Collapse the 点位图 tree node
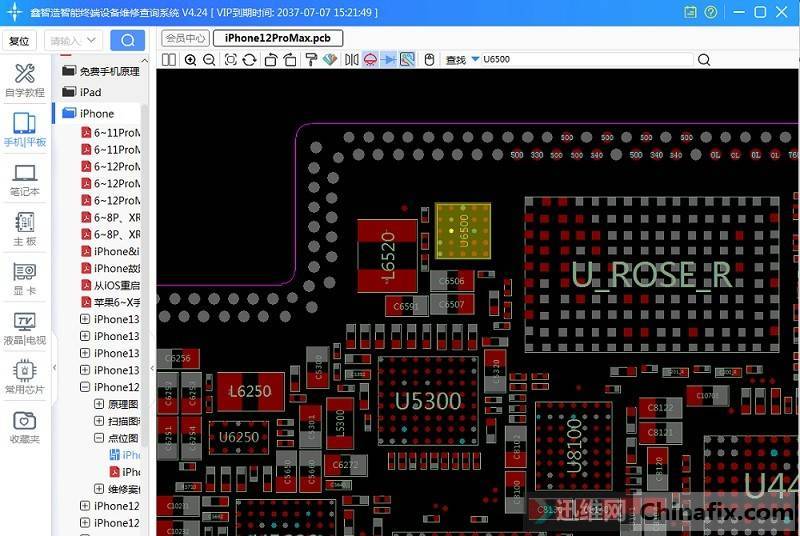Viewport: 800px width, 536px height. click(99, 438)
